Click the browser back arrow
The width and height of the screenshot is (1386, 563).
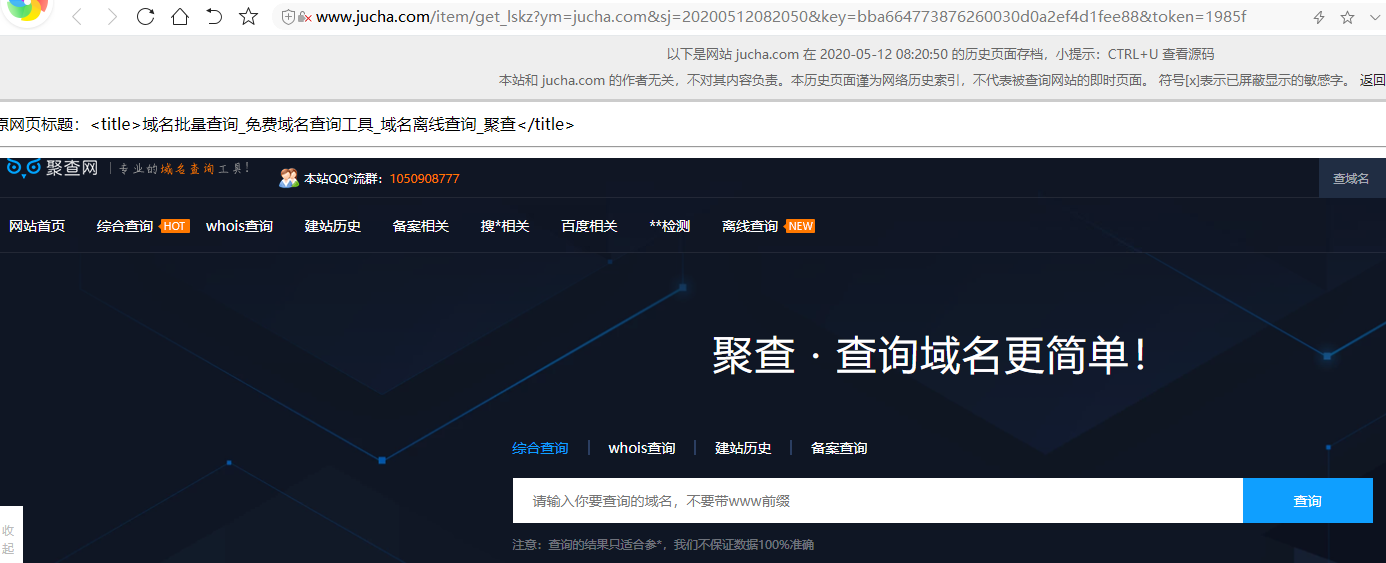[77, 17]
